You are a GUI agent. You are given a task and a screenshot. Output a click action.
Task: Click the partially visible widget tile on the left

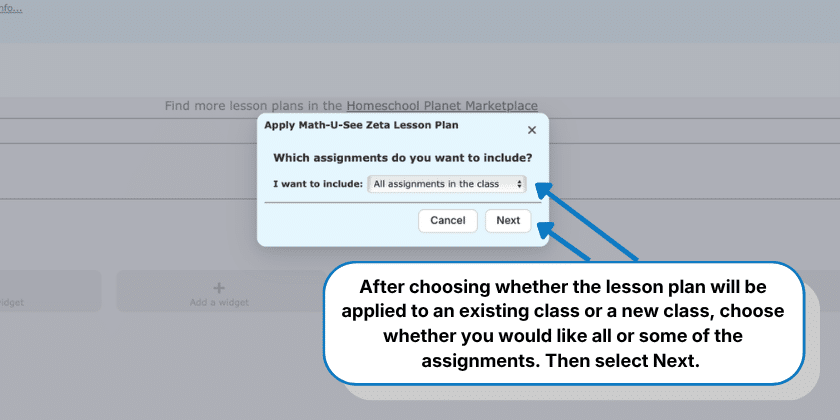[x=50, y=291]
